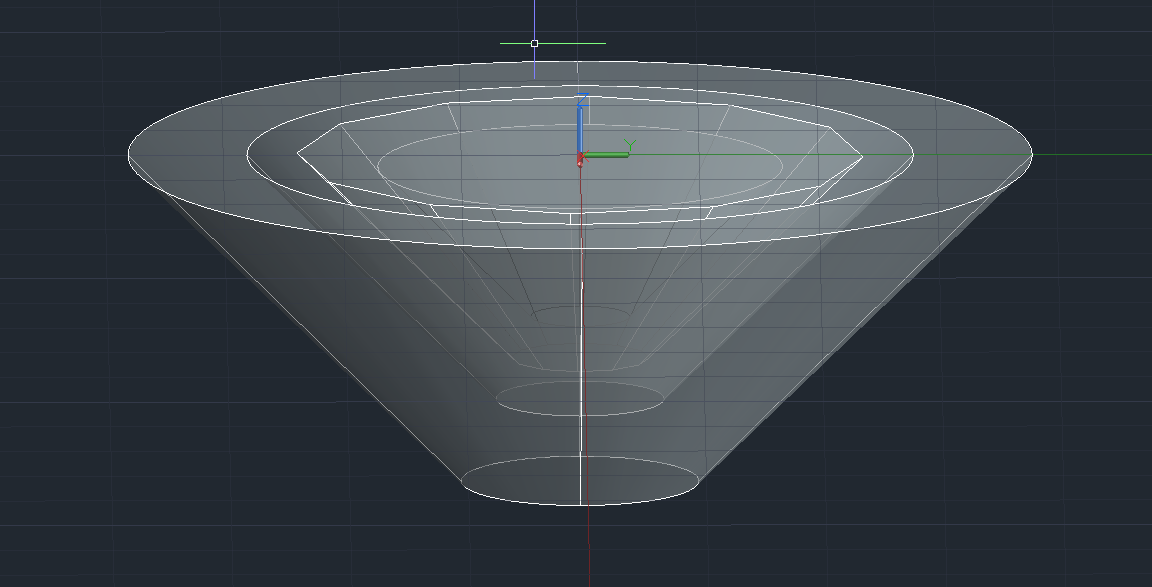Viewport: 1152px width, 587px height.
Task: Click the green Y axis arrow of the UCS icon
Action: pyautogui.click(x=610, y=154)
